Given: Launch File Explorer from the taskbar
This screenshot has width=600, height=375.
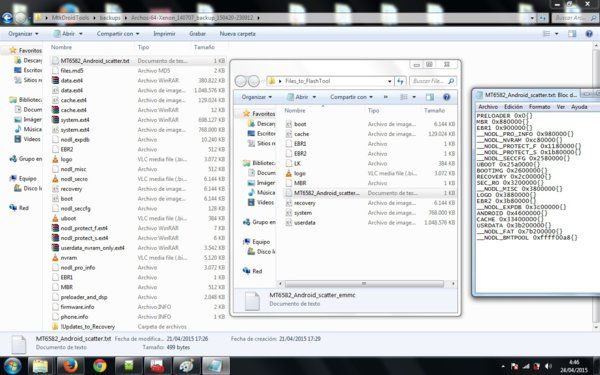Looking at the screenshot, I should pos(41,366).
